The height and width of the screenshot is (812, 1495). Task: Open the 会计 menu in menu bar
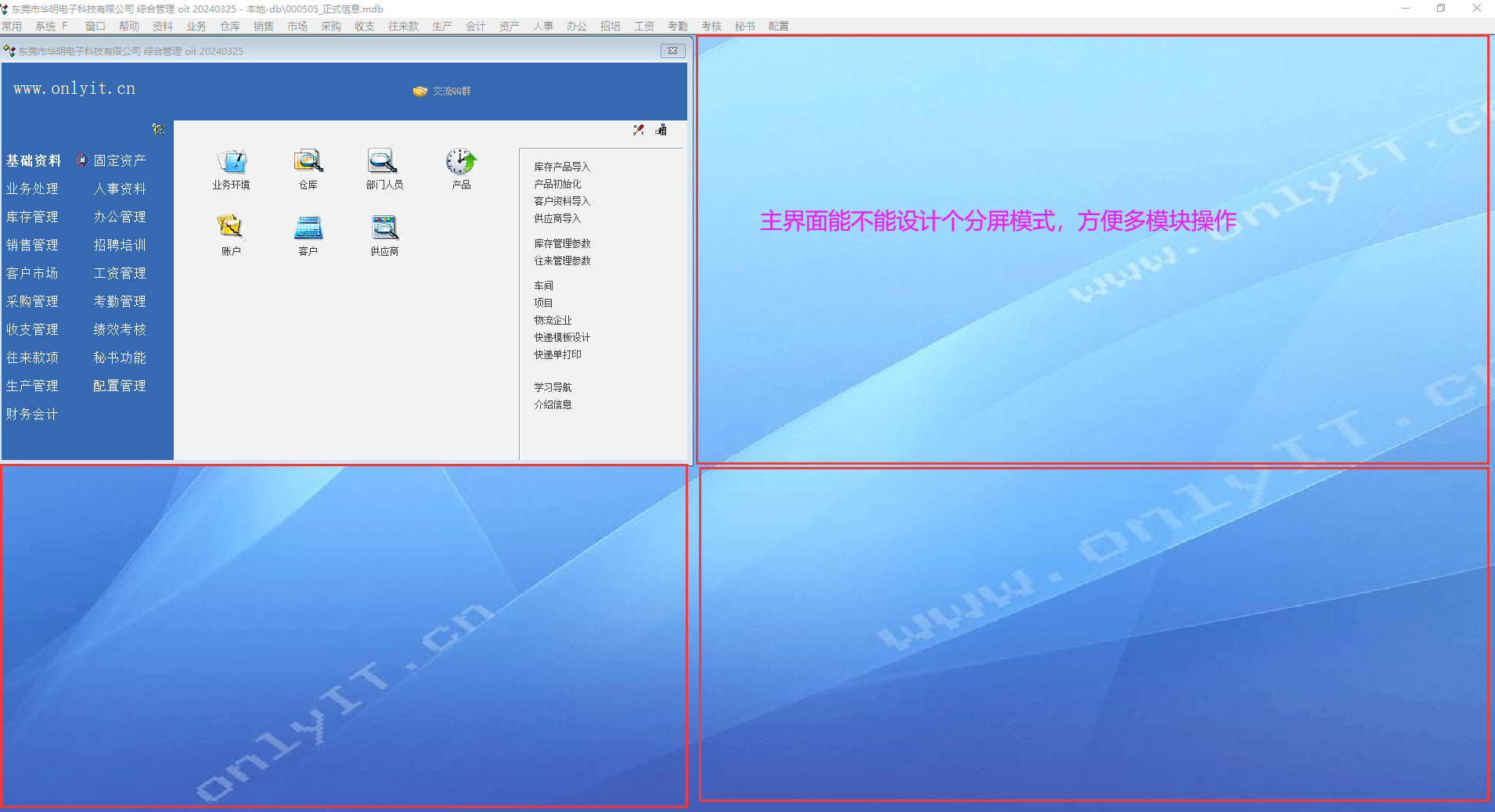[x=475, y=27]
